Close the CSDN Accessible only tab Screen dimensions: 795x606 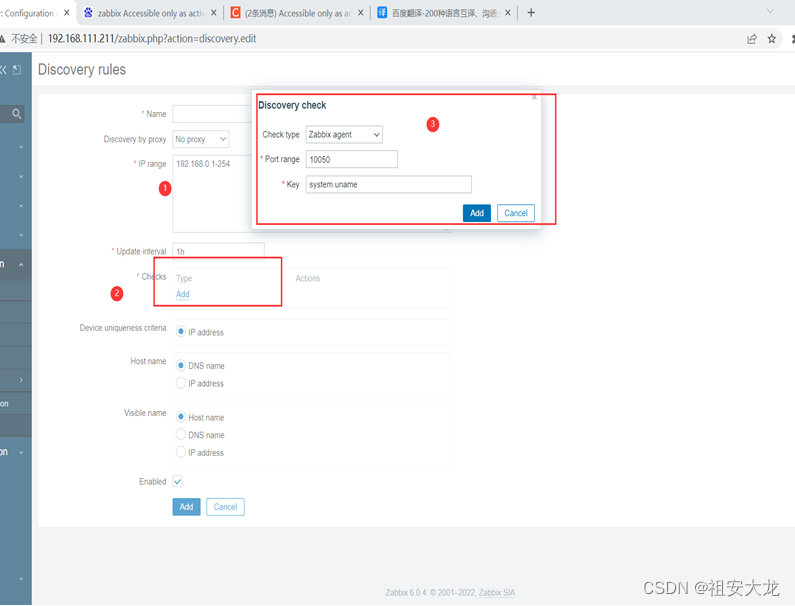(x=360, y=13)
